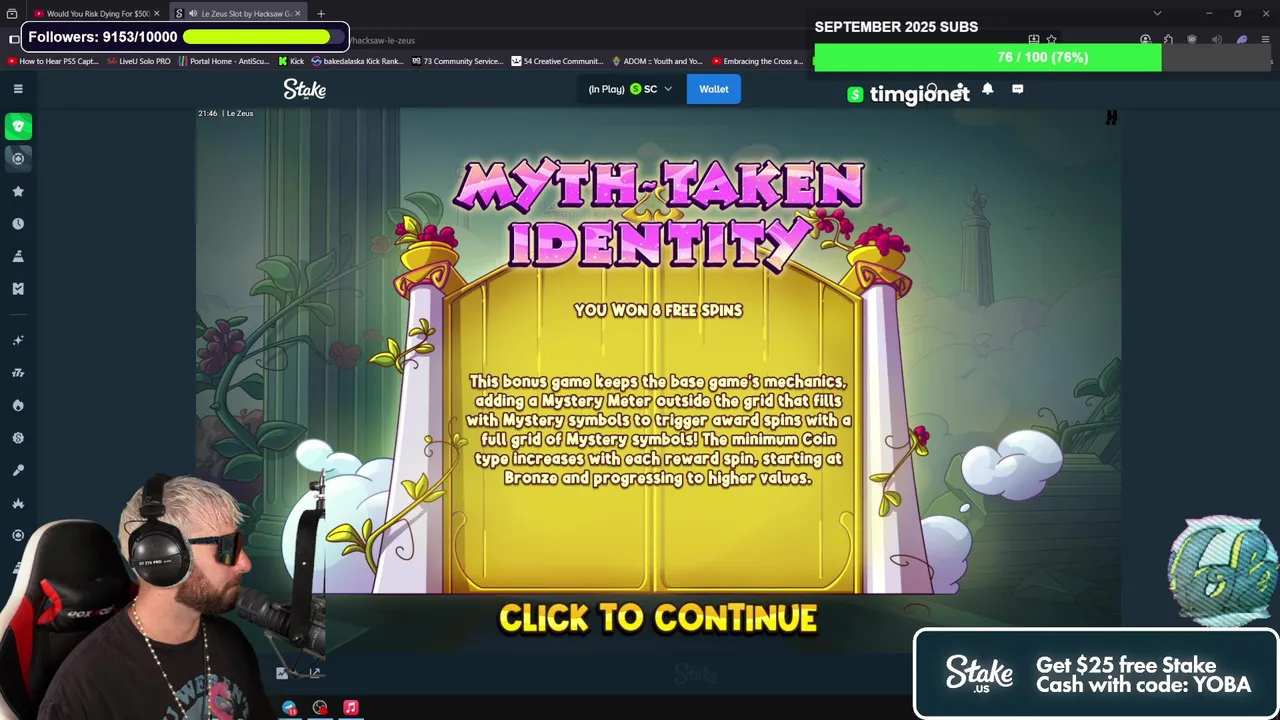Click the September 2025 Subs progress bar
This screenshot has height=720, width=1280.
[1042, 57]
